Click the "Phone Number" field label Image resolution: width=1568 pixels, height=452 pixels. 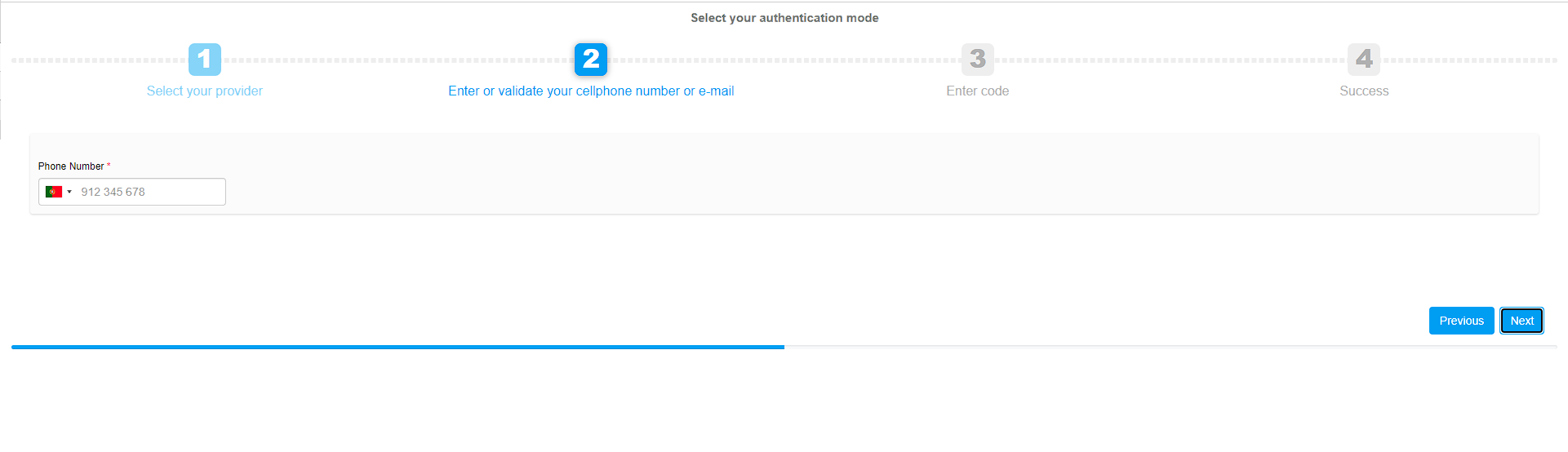[71, 166]
